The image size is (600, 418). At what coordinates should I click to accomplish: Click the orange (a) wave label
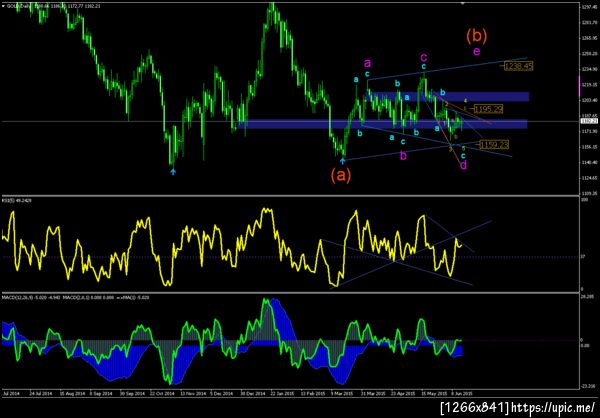coord(340,175)
